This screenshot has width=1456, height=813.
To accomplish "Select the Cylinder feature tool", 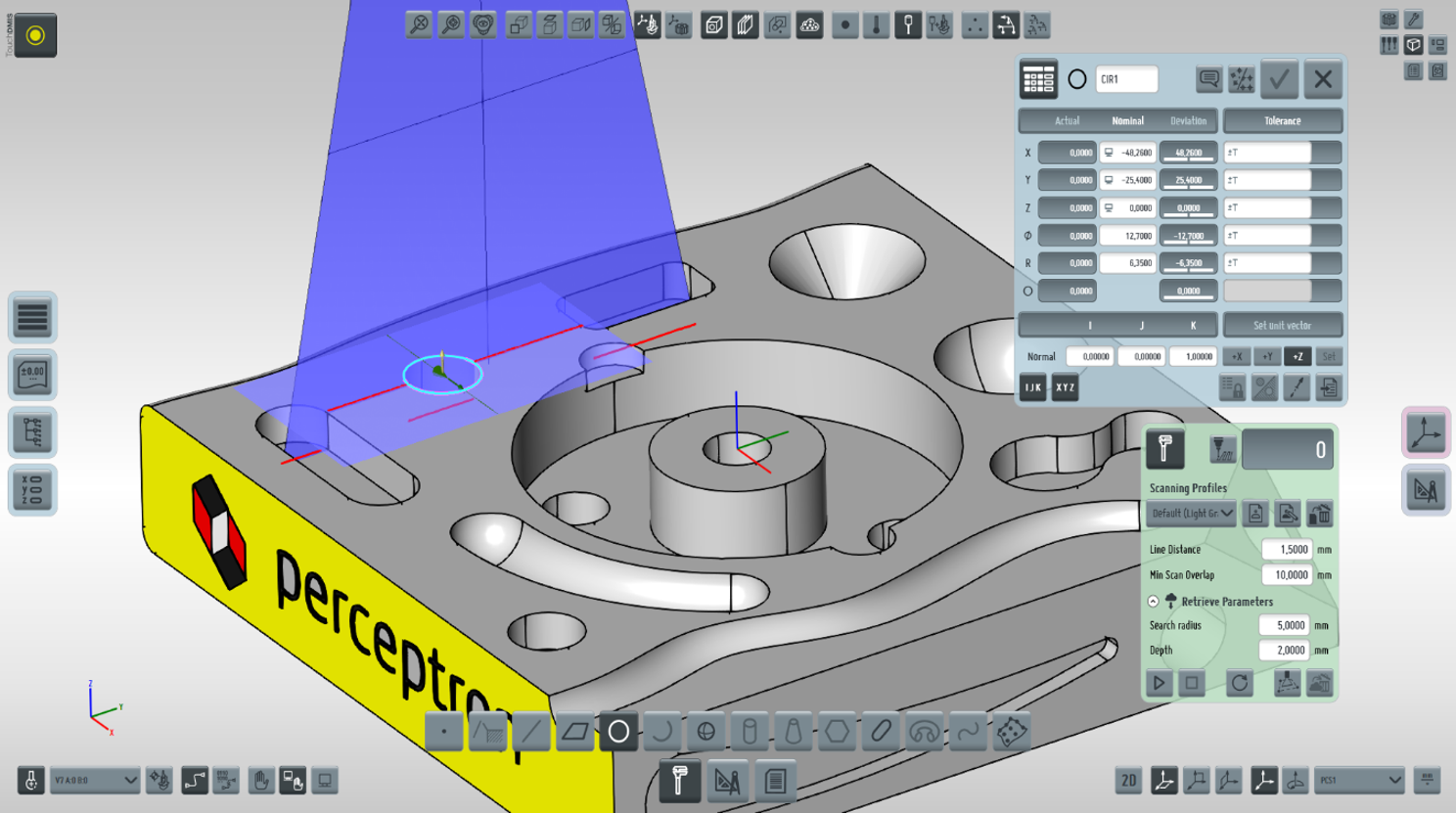I will tap(750, 731).
